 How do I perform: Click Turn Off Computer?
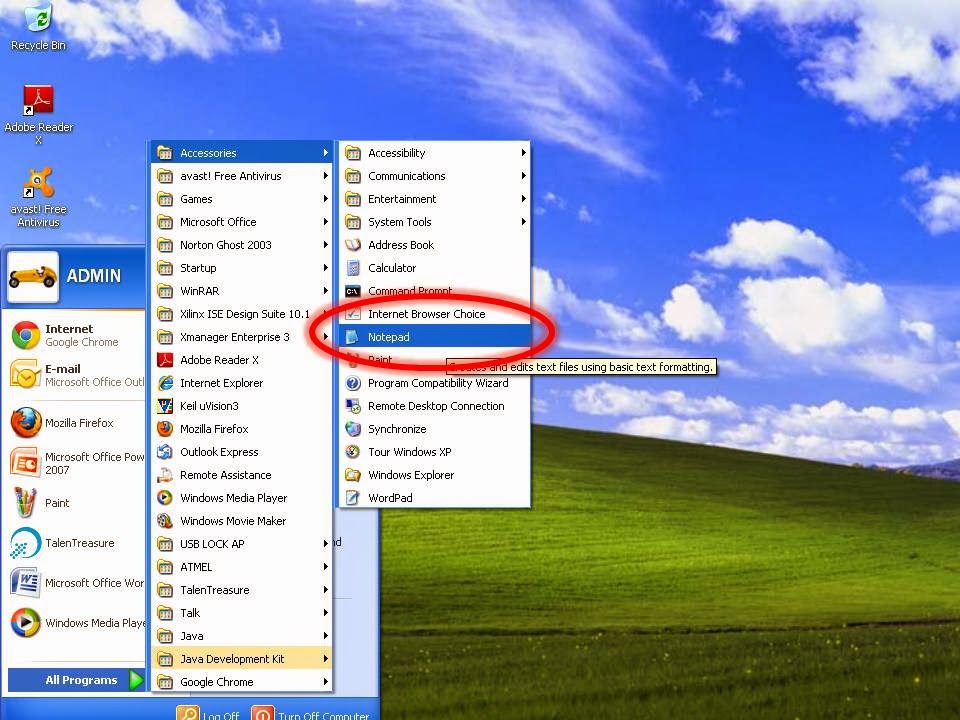point(310,715)
